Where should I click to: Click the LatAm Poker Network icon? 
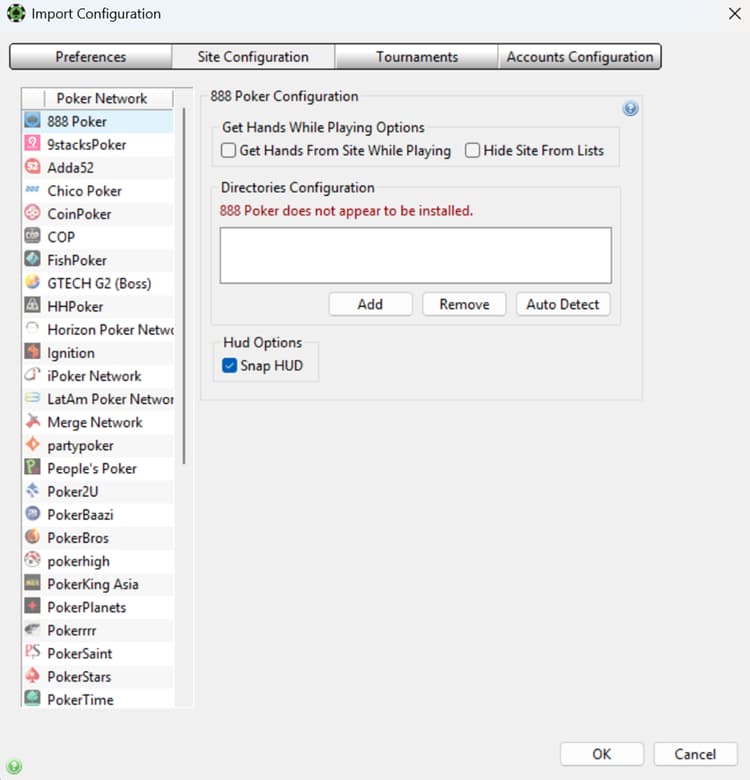pyautogui.click(x=32, y=398)
